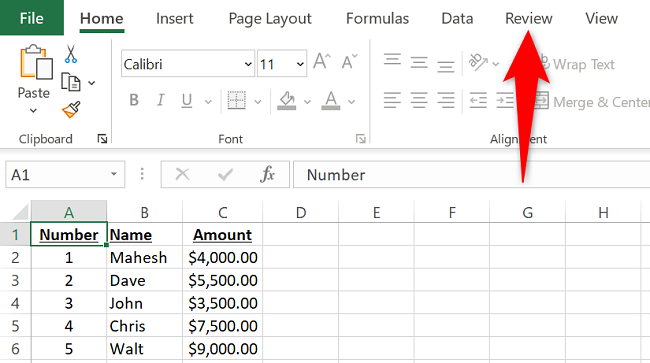Switch to the Formulas tab
This screenshot has height=363, width=650.
click(x=377, y=18)
